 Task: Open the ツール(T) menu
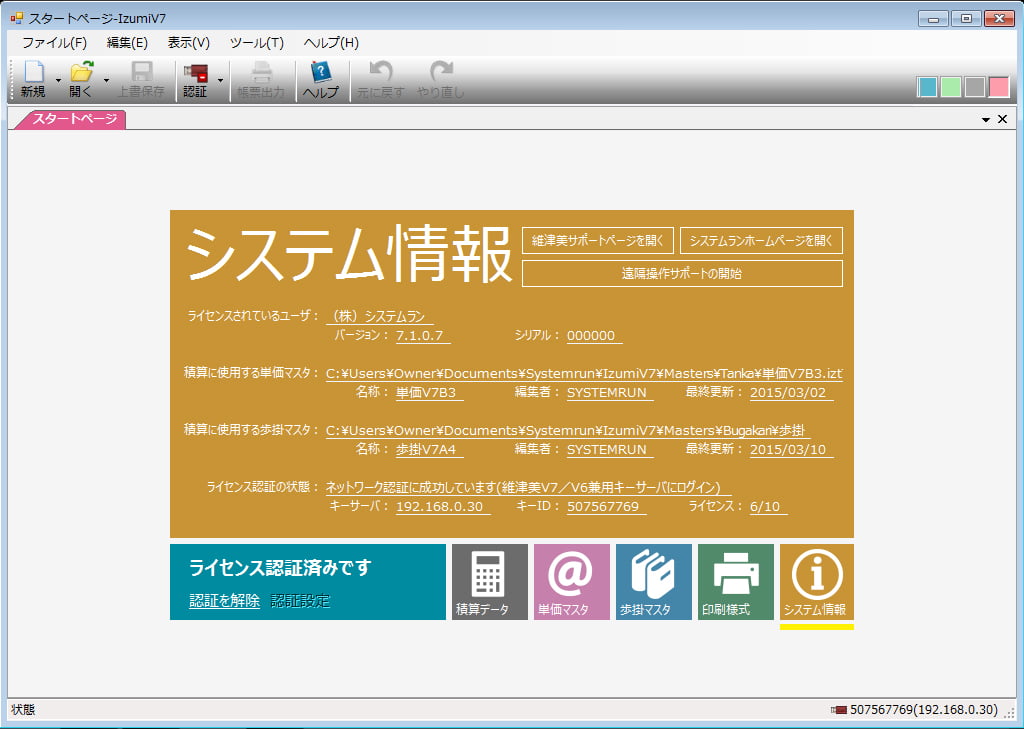pos(257,43)
